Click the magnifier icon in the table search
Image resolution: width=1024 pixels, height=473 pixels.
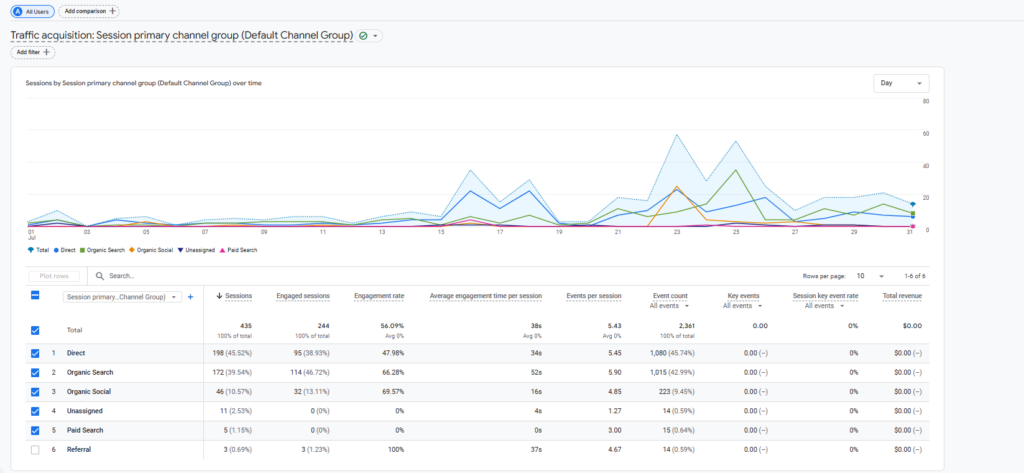click(100, 275)
